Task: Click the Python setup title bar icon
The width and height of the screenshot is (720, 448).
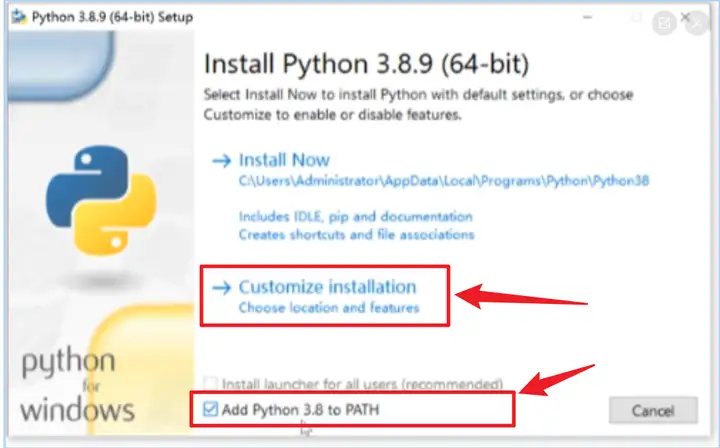Action: 19,17
